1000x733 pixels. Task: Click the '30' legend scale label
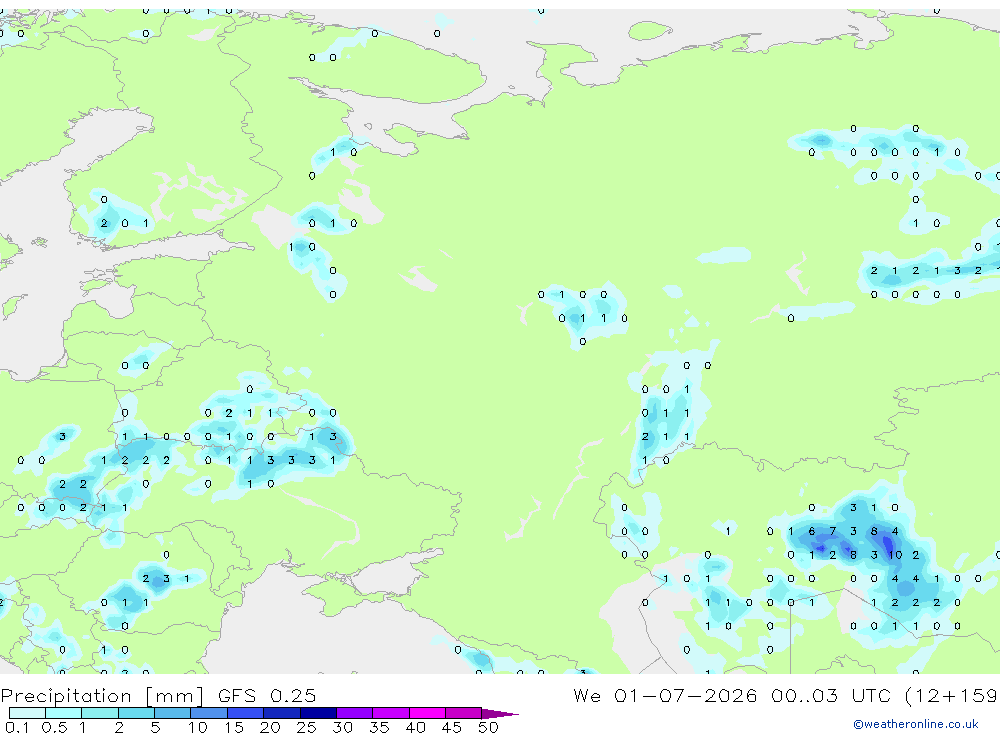(x=342, y=727)
